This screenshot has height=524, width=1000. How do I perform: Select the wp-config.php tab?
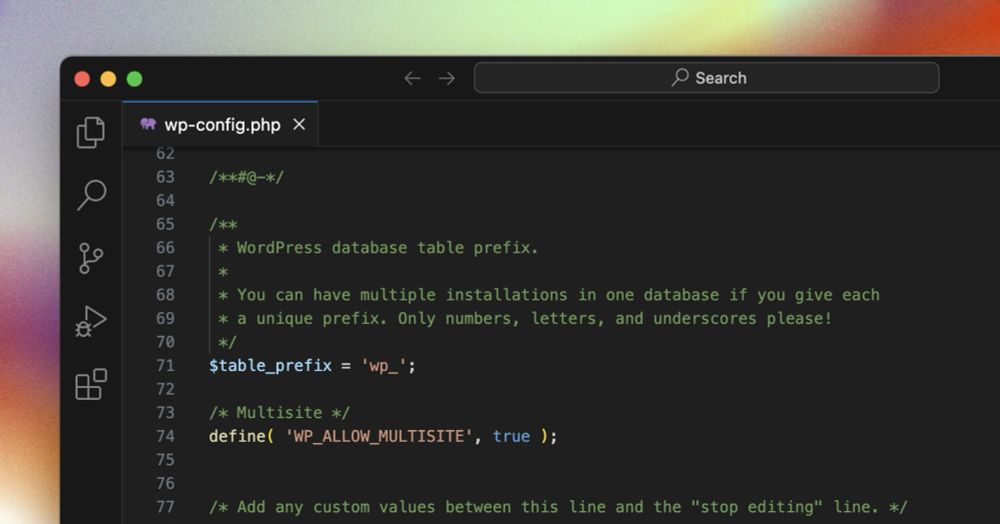220,124
